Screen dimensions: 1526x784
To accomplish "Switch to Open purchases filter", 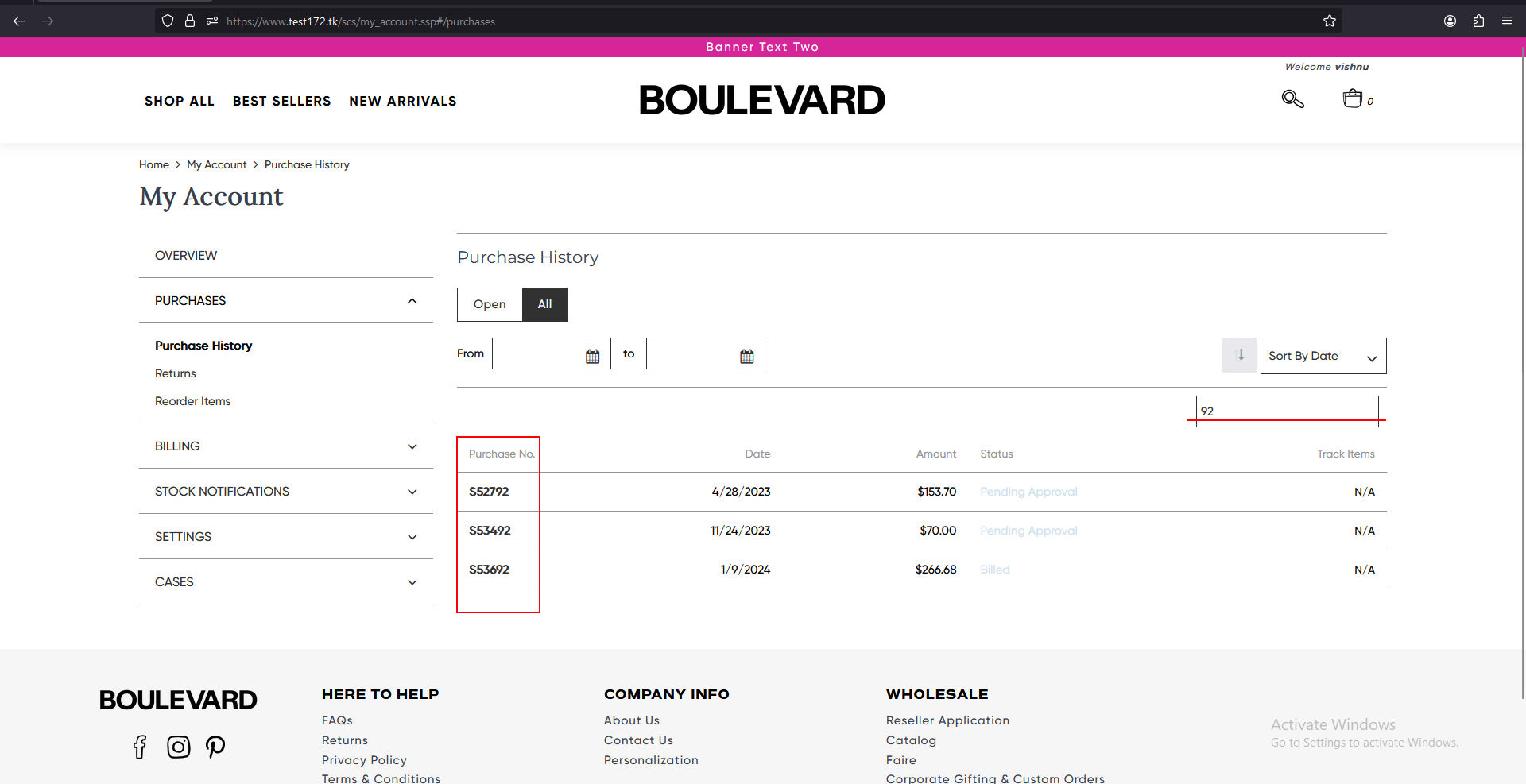I will pos(490,304).
